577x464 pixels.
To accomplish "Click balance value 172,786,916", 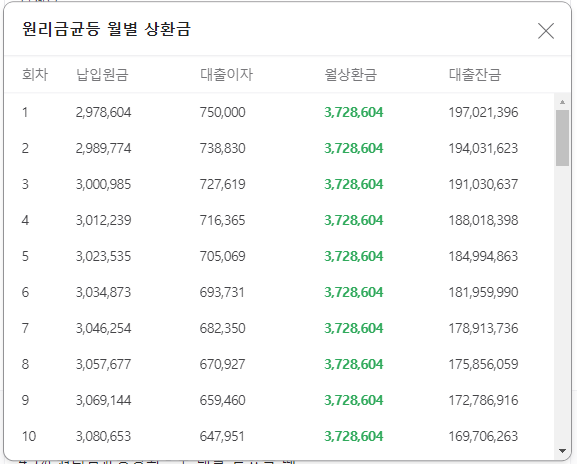I will (483, 400).
